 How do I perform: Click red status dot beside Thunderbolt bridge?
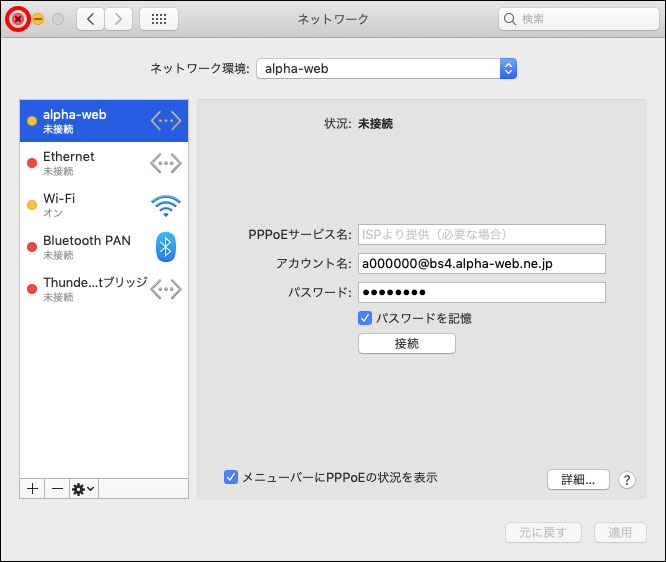(32, 289)
